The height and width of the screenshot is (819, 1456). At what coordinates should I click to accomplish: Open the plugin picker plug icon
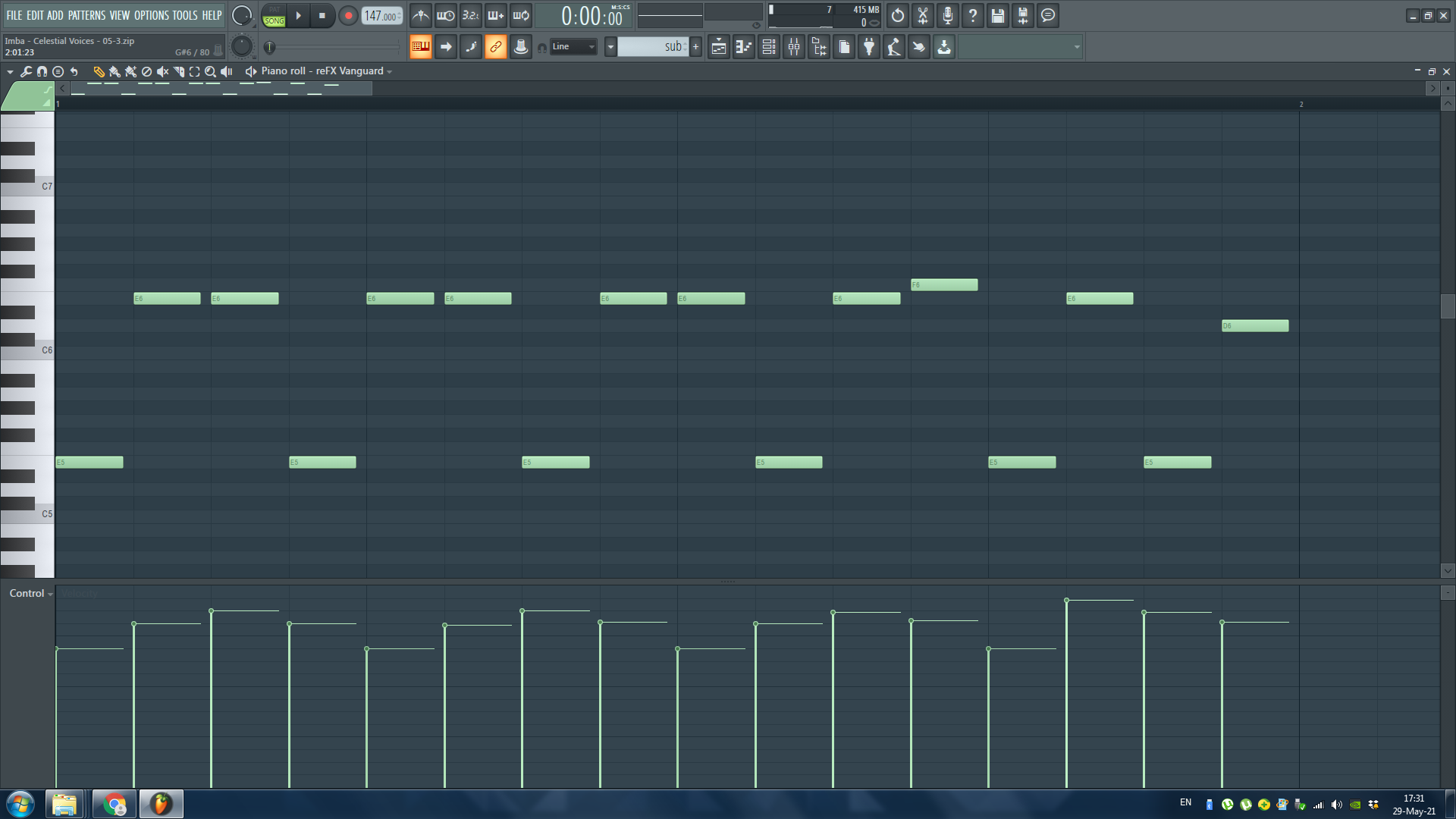click(869, 47)
